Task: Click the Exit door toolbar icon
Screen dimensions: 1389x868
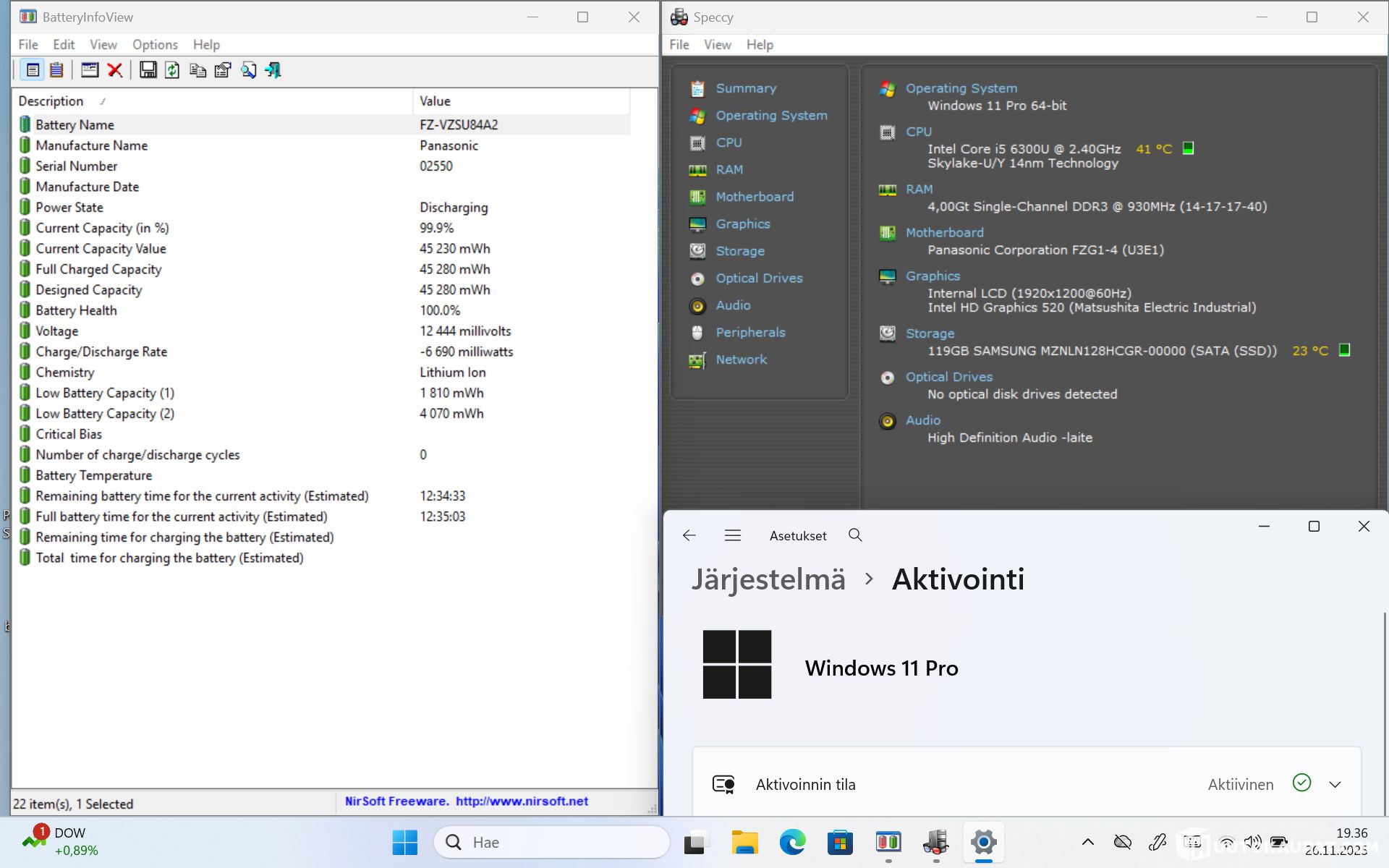Action: coord(273,70)
